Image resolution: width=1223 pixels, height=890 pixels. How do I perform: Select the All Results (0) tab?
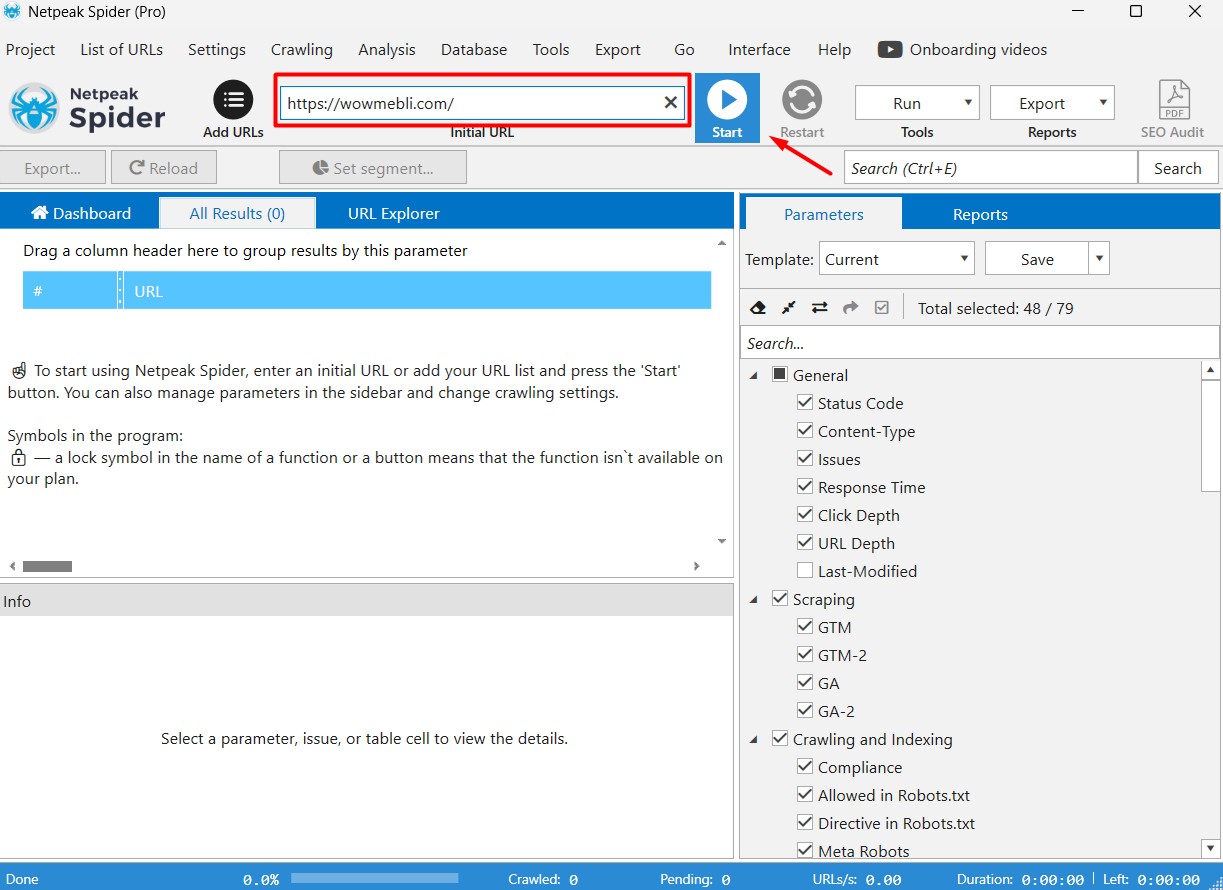coord(238,213)
